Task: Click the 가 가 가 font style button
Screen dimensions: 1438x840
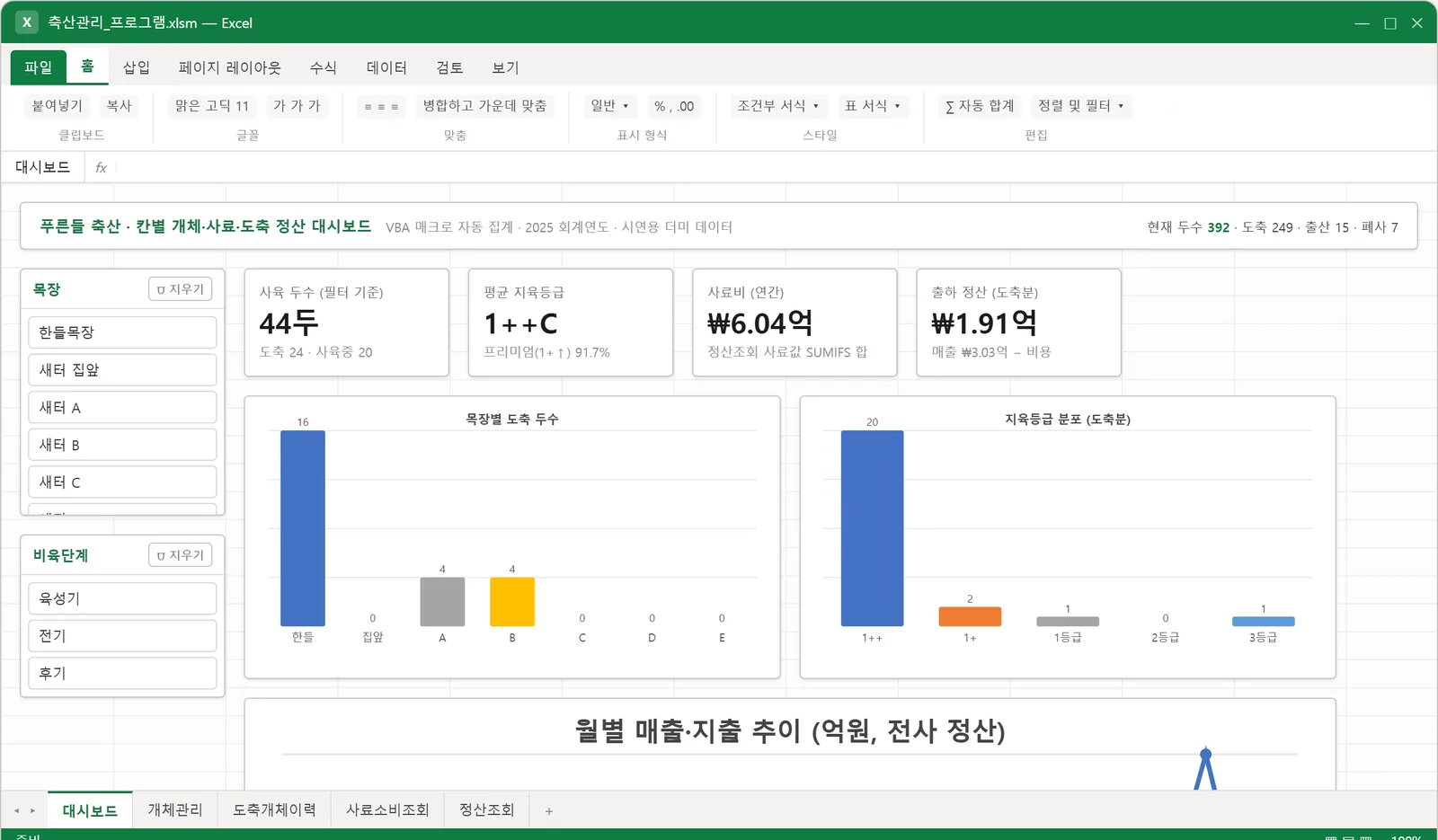Action: tap(297, 106)
